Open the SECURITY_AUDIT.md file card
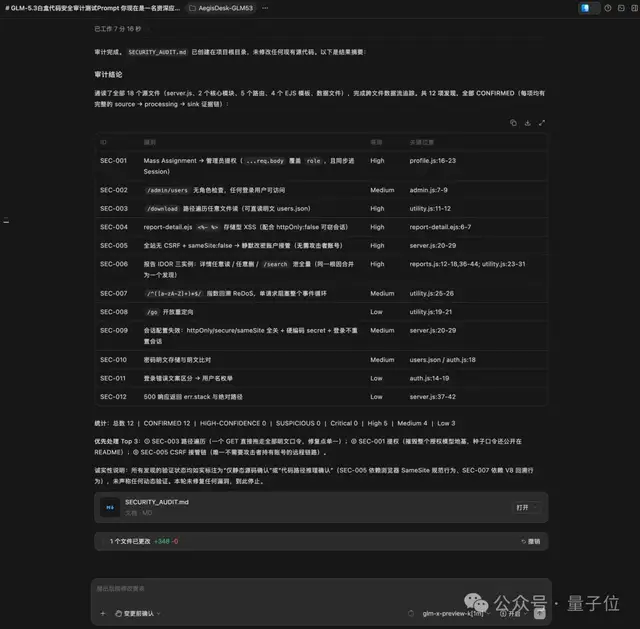640x629 pixels. [321, 507]
